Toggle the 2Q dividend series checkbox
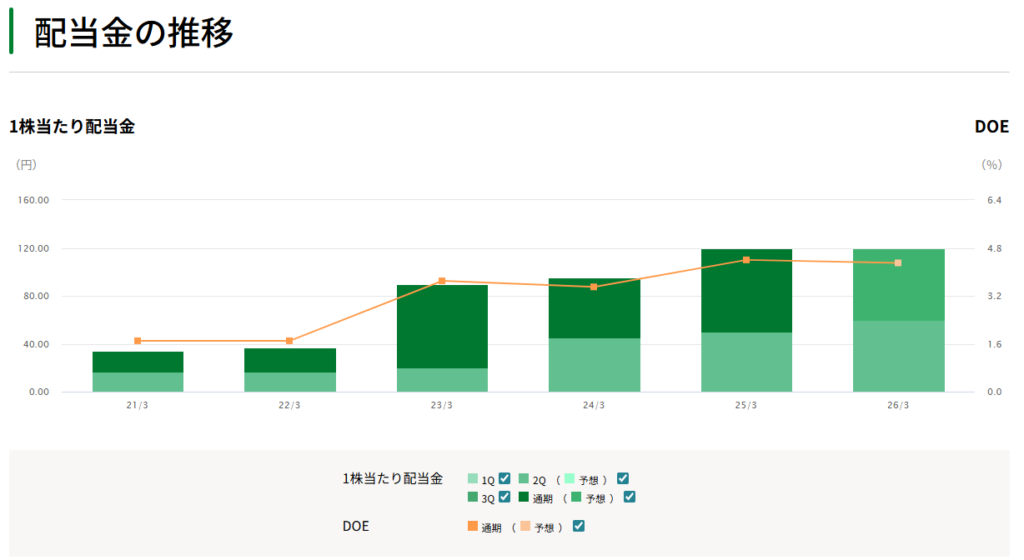 (x=623, y=478)
